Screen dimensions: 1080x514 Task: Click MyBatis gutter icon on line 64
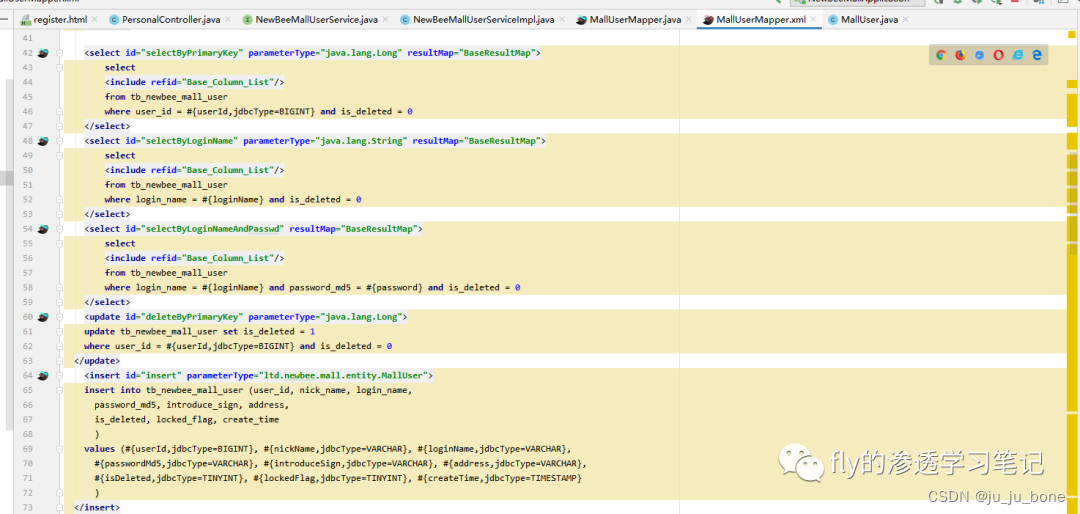point(43,376)
